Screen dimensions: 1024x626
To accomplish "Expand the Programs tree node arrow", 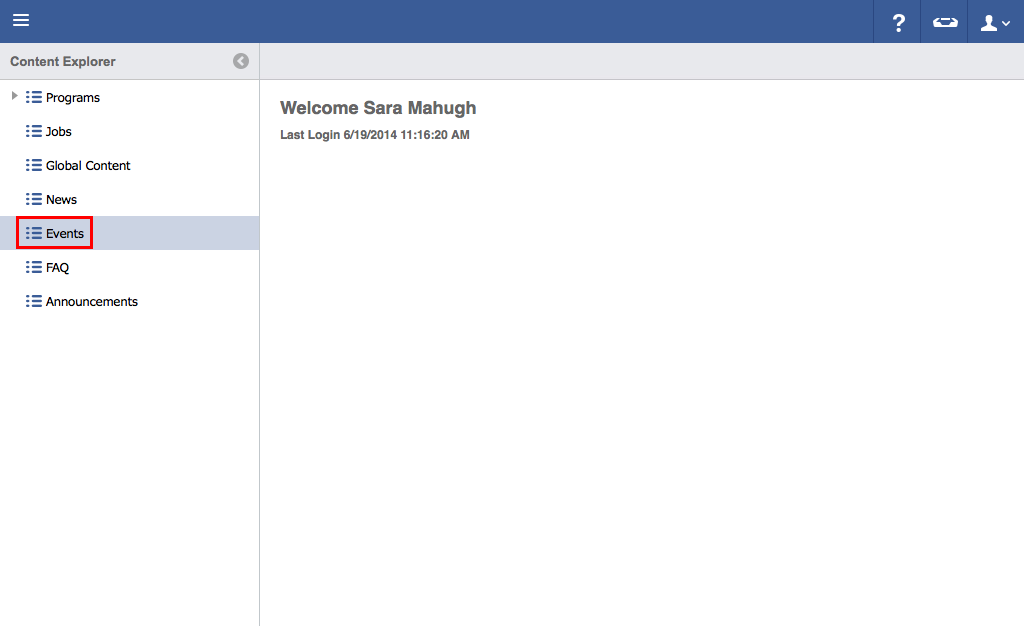I will pos(14,96).
